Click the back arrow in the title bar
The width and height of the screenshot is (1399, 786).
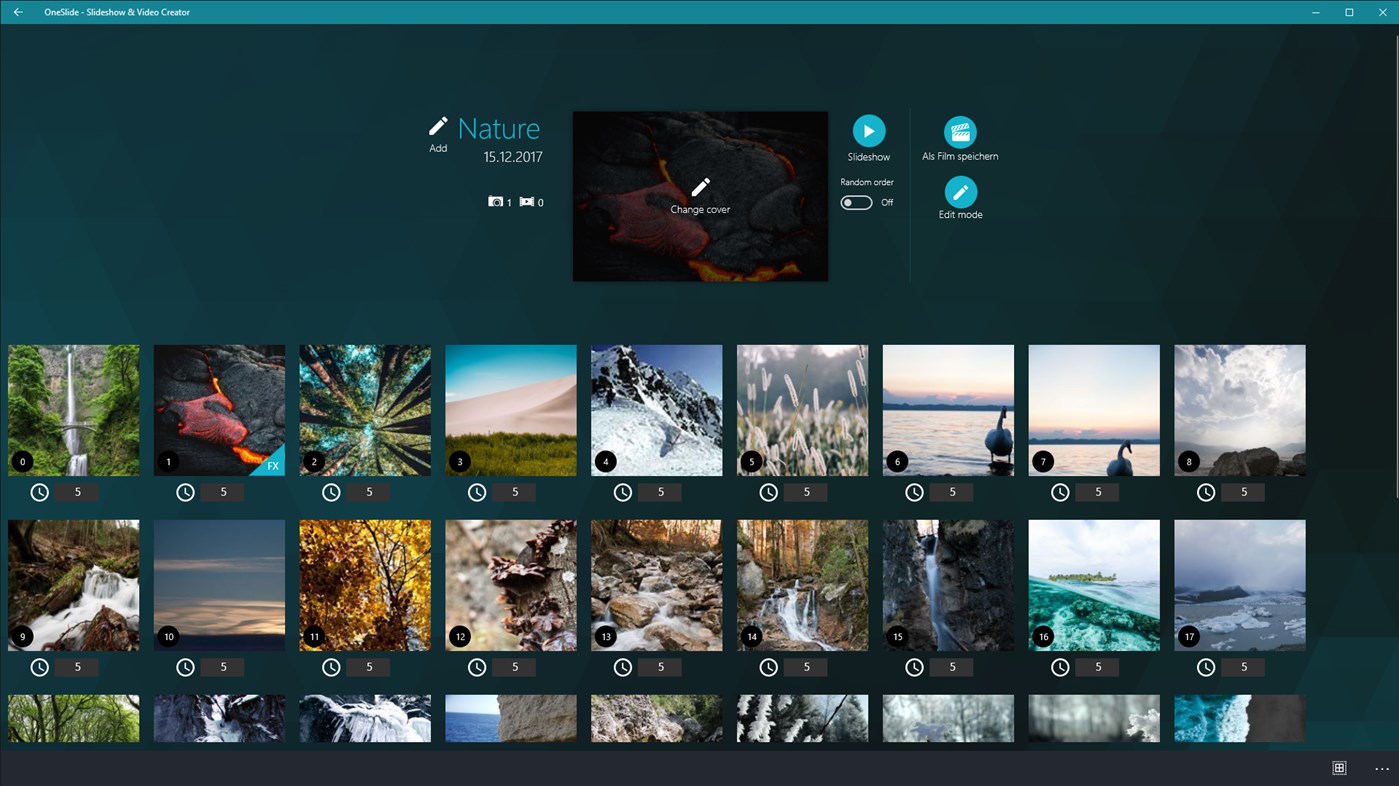[17, 12]
